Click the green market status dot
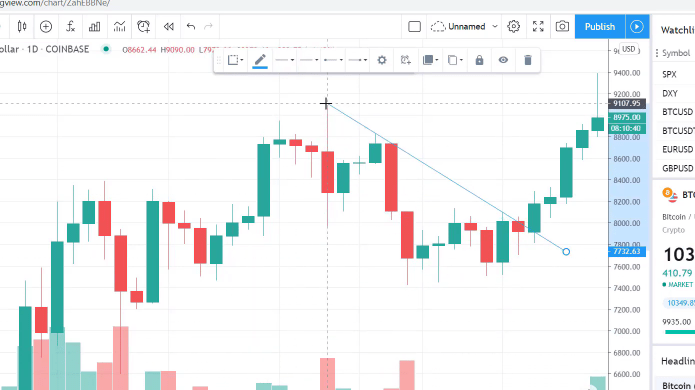Screen dimensions: 695x390 point(106,49)
